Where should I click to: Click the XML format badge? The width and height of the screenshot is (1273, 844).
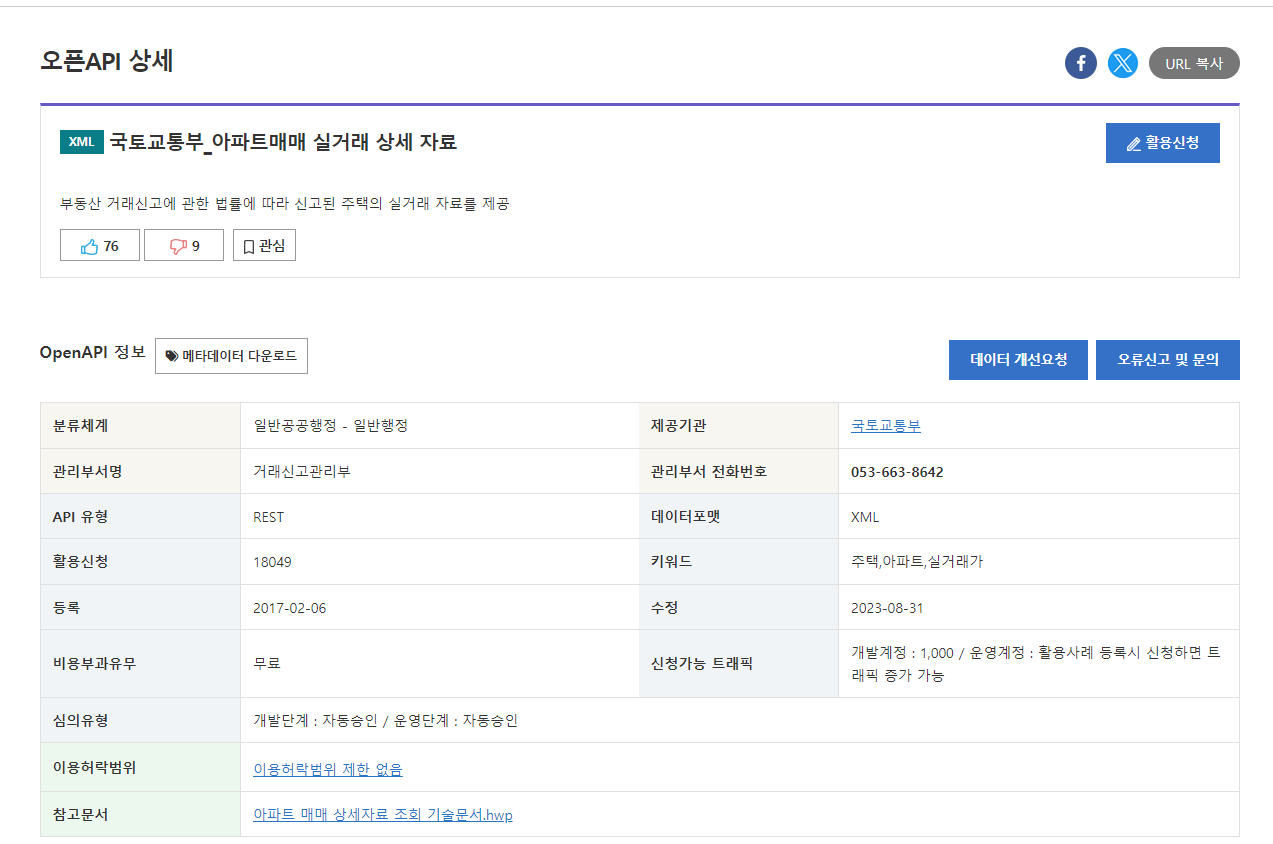click(81, 142)
